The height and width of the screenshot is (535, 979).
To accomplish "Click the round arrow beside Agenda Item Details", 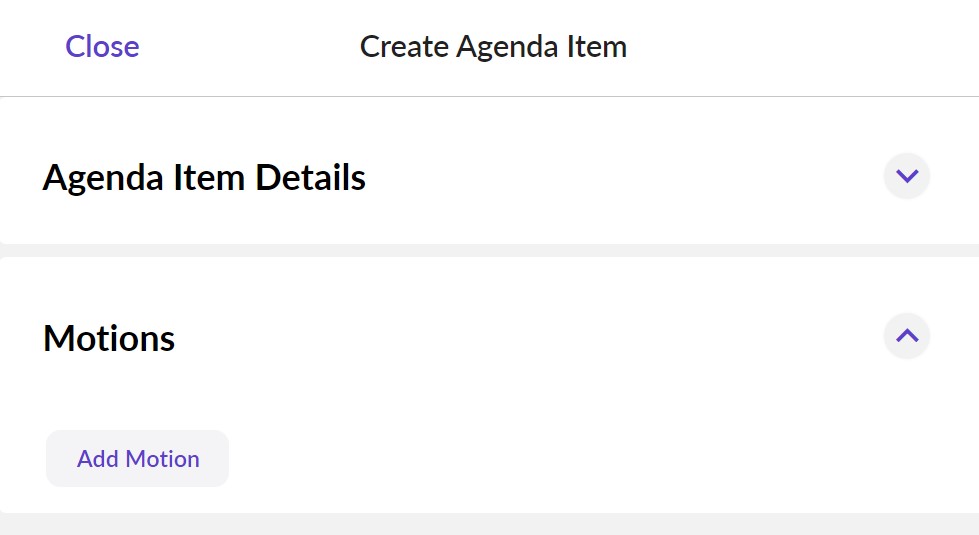I will pyautogui.click(x=907, y=177).
